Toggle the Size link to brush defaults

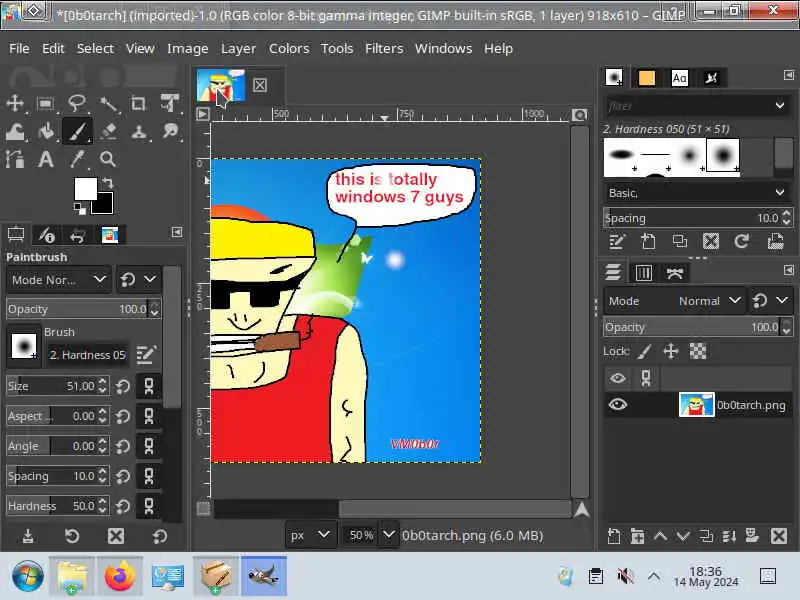[149, 386]
